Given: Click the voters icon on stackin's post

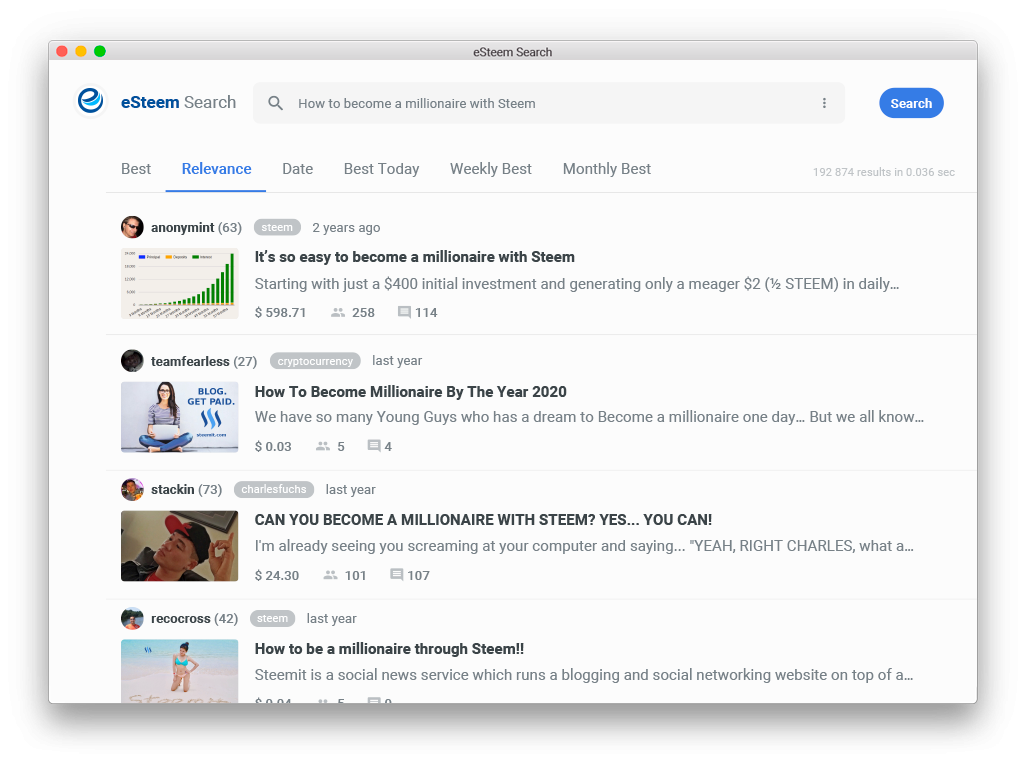Looking at the screenshot, I should coord(330,575).
